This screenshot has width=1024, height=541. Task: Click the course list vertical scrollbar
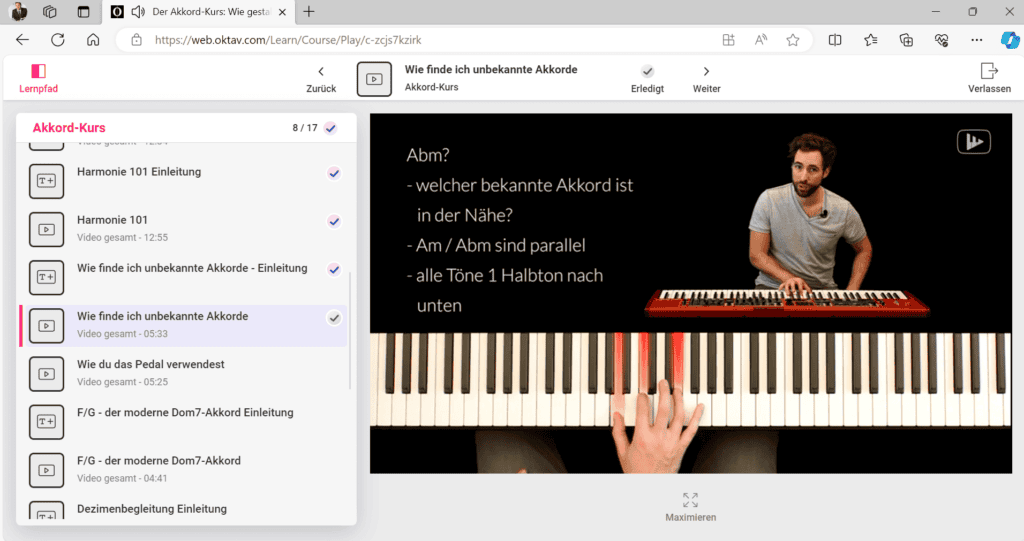(x=350, y=330)
